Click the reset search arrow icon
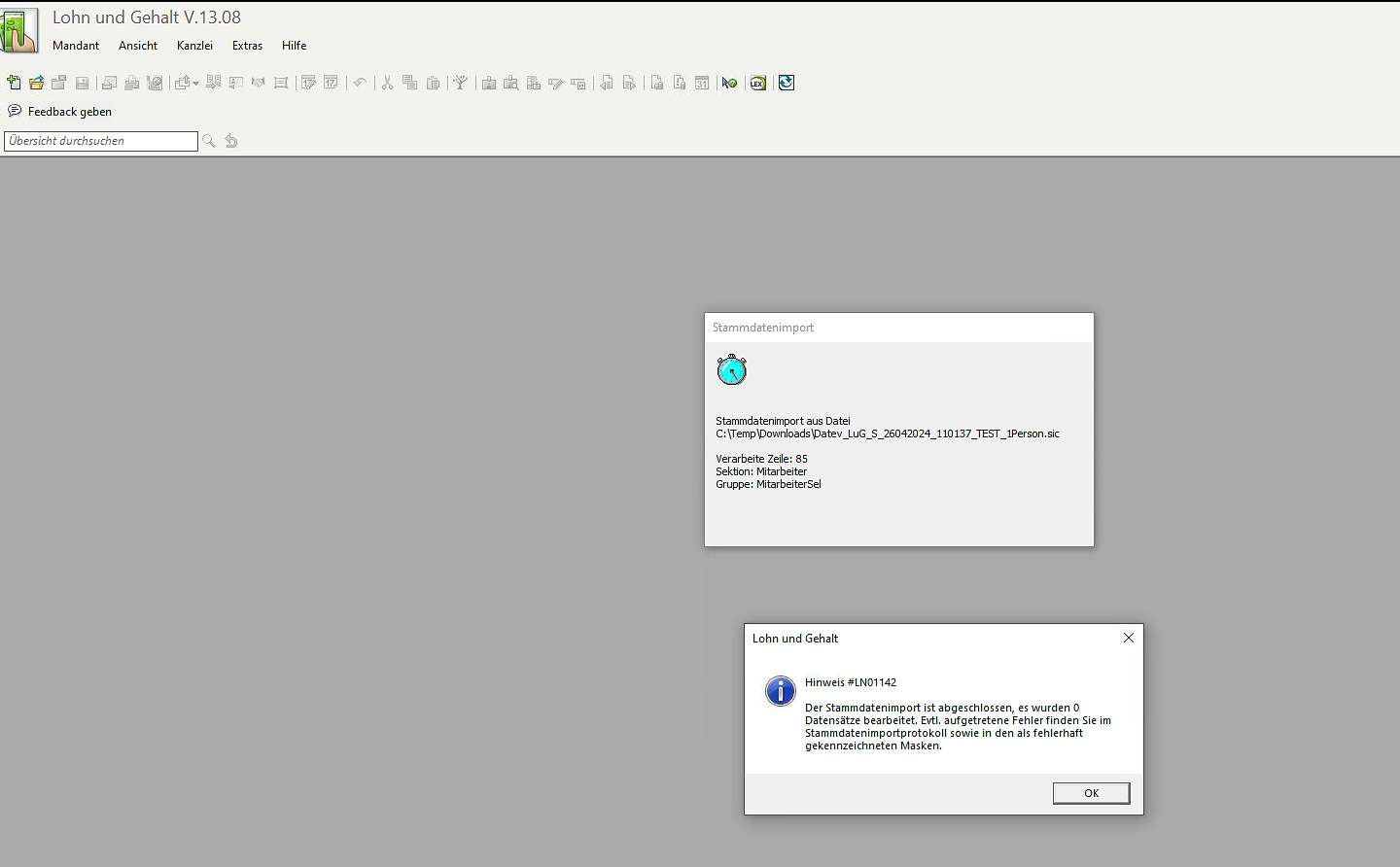The width and height of the screenshot is (1400, 867). (231, 141)
